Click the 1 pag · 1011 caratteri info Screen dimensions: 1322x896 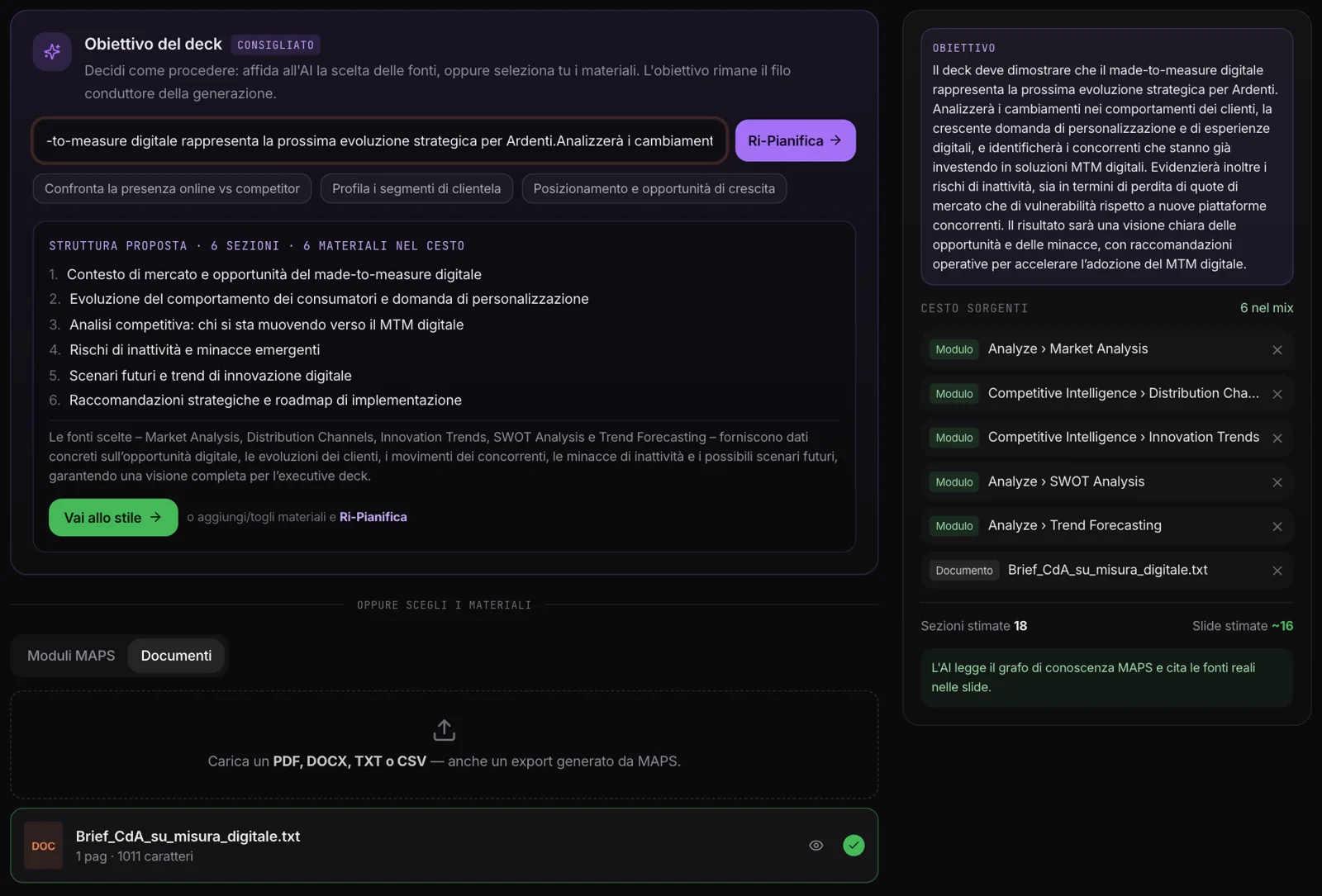click(134, 857)
